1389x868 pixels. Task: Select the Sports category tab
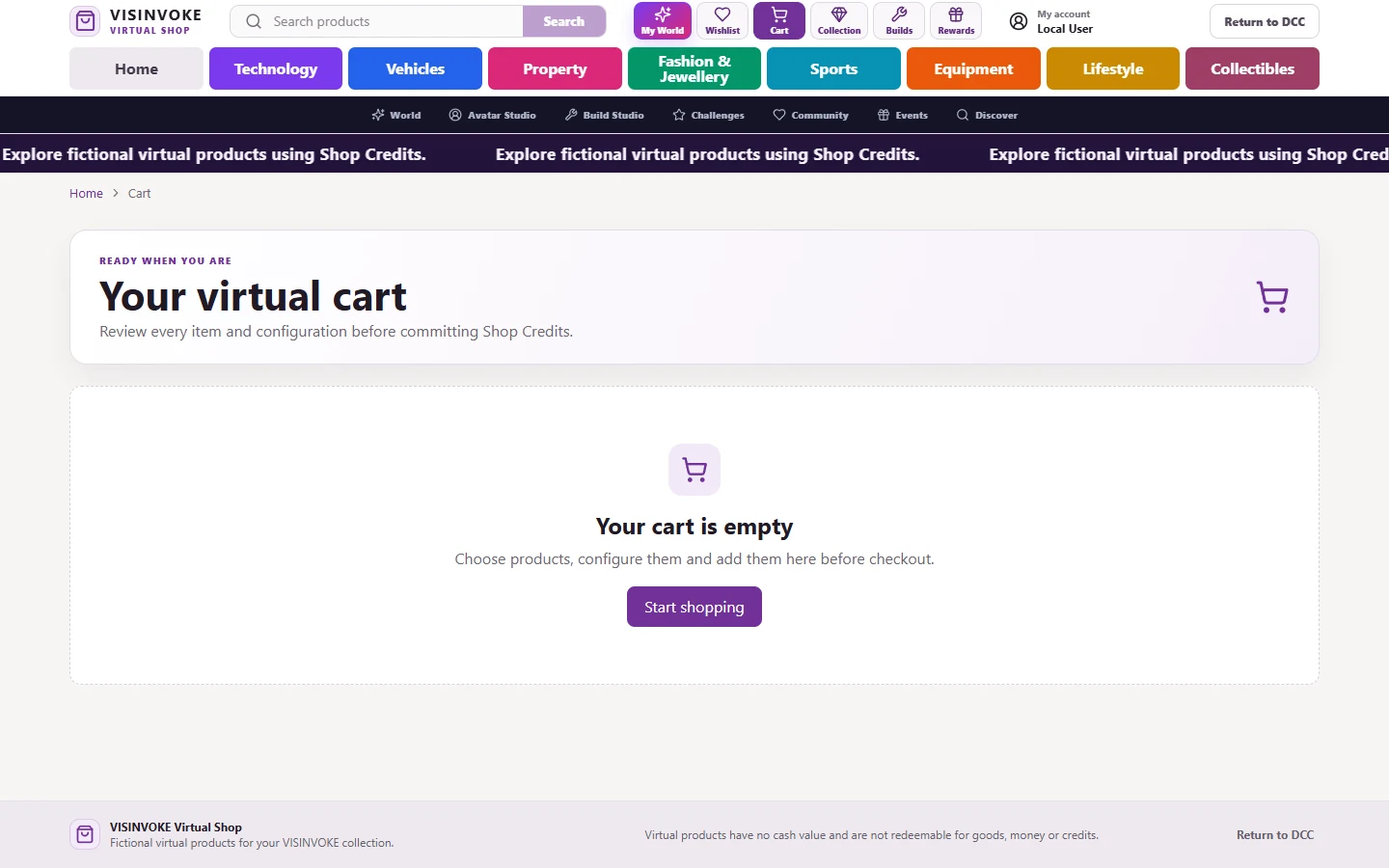click(x=833, y=68)
